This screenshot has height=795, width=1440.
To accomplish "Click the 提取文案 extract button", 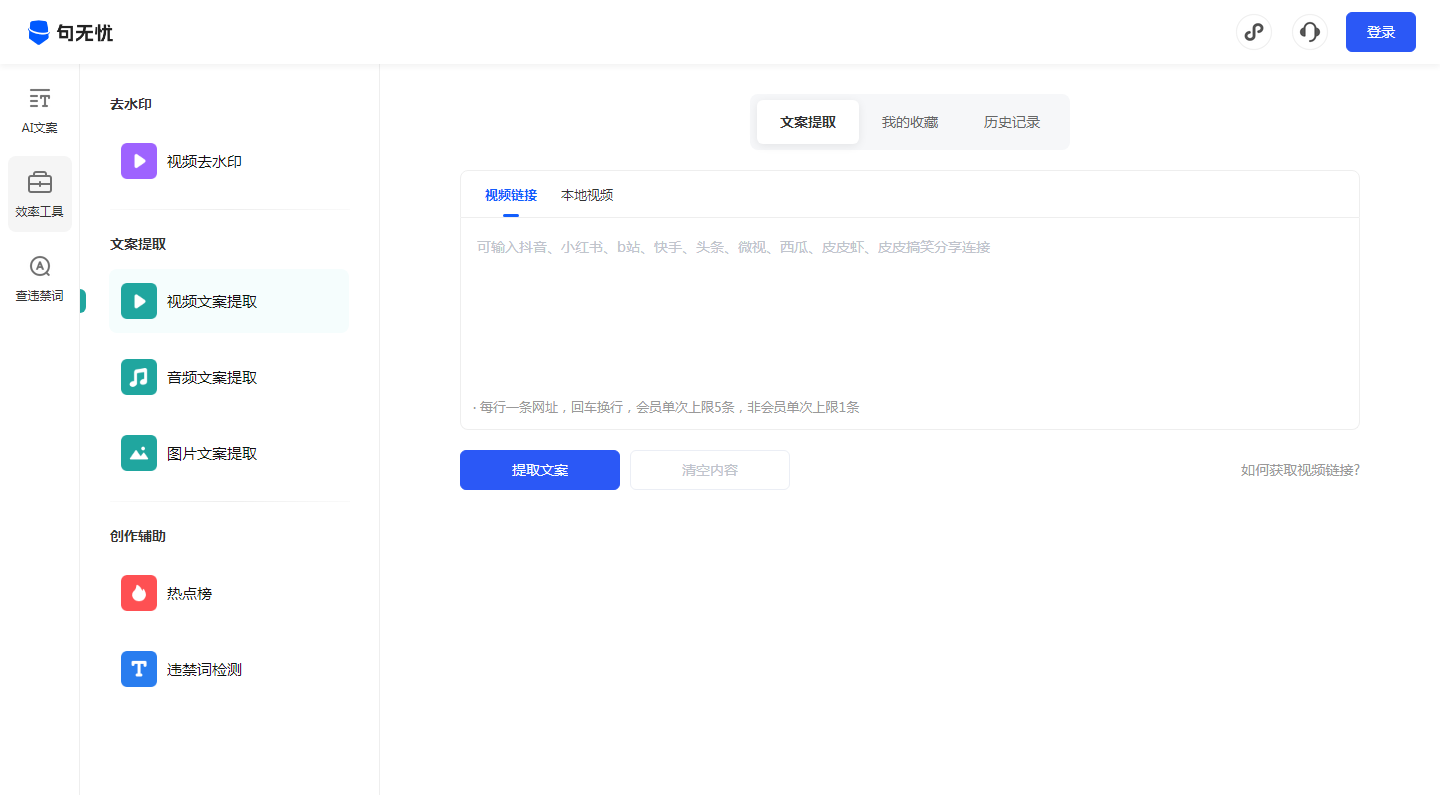I will (x=539, y=470).
